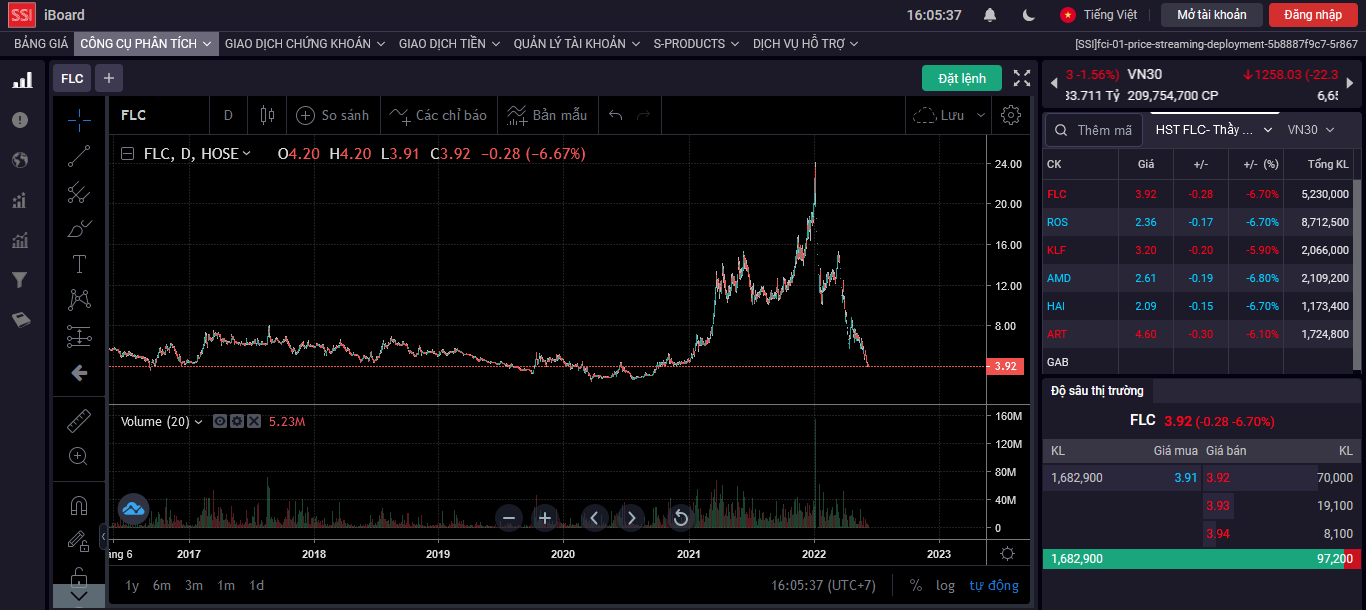Select the trend line drawing tool
The image size is (1366, 610).
coord(79,156)
